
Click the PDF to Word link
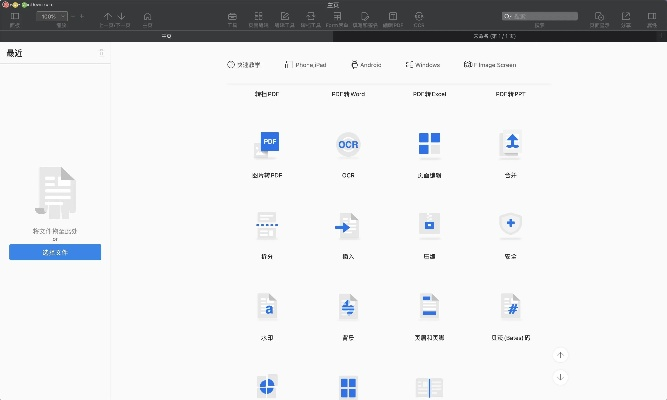coord(348,93)
